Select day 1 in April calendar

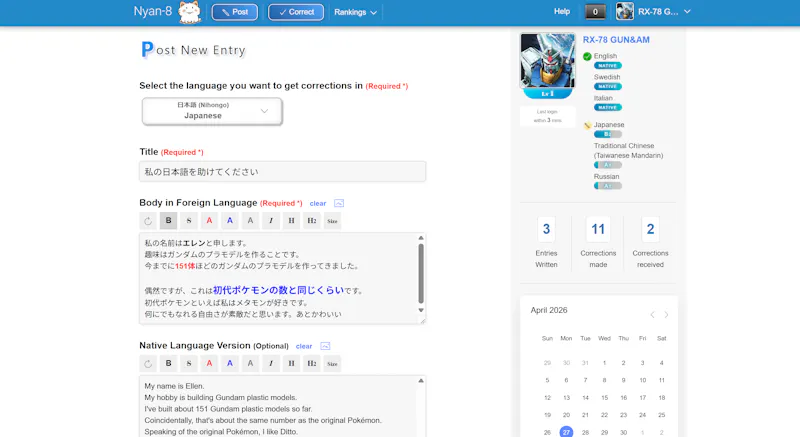coord(604,363)
